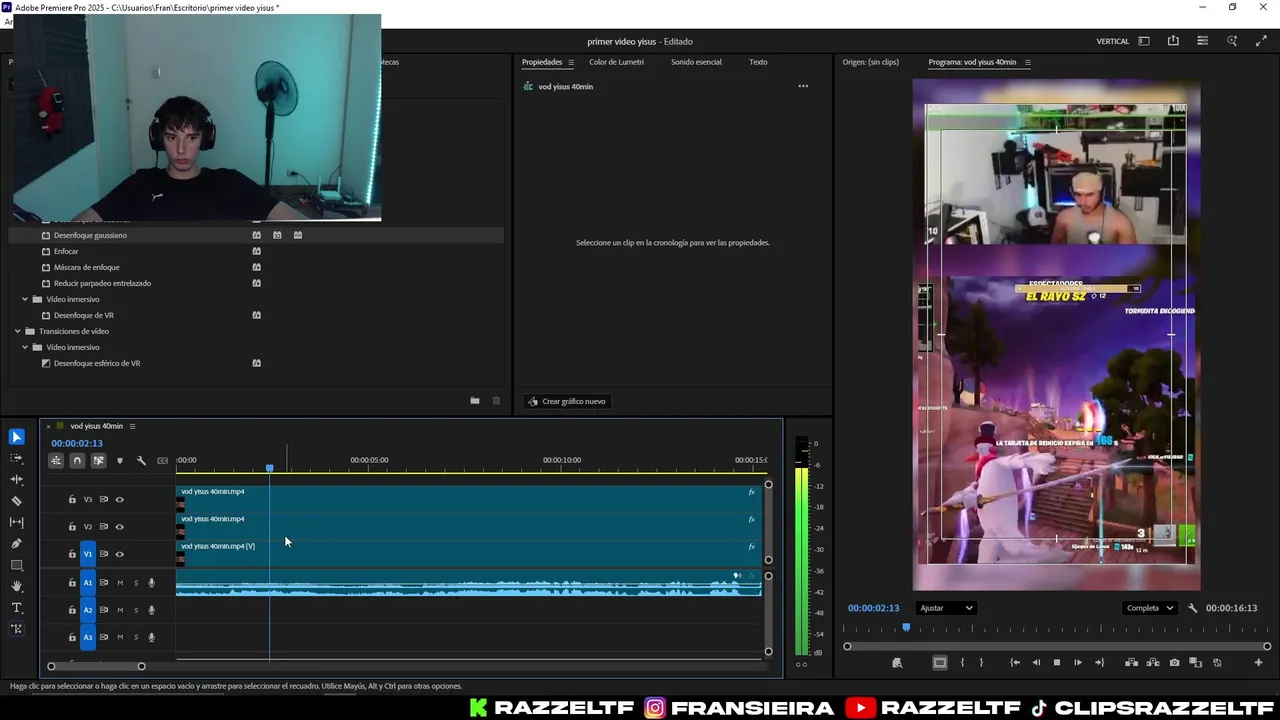This screenshot has width=1280, height=720.
Task: Click the Extract button in Program monitor
Action: coord(1153,663)
